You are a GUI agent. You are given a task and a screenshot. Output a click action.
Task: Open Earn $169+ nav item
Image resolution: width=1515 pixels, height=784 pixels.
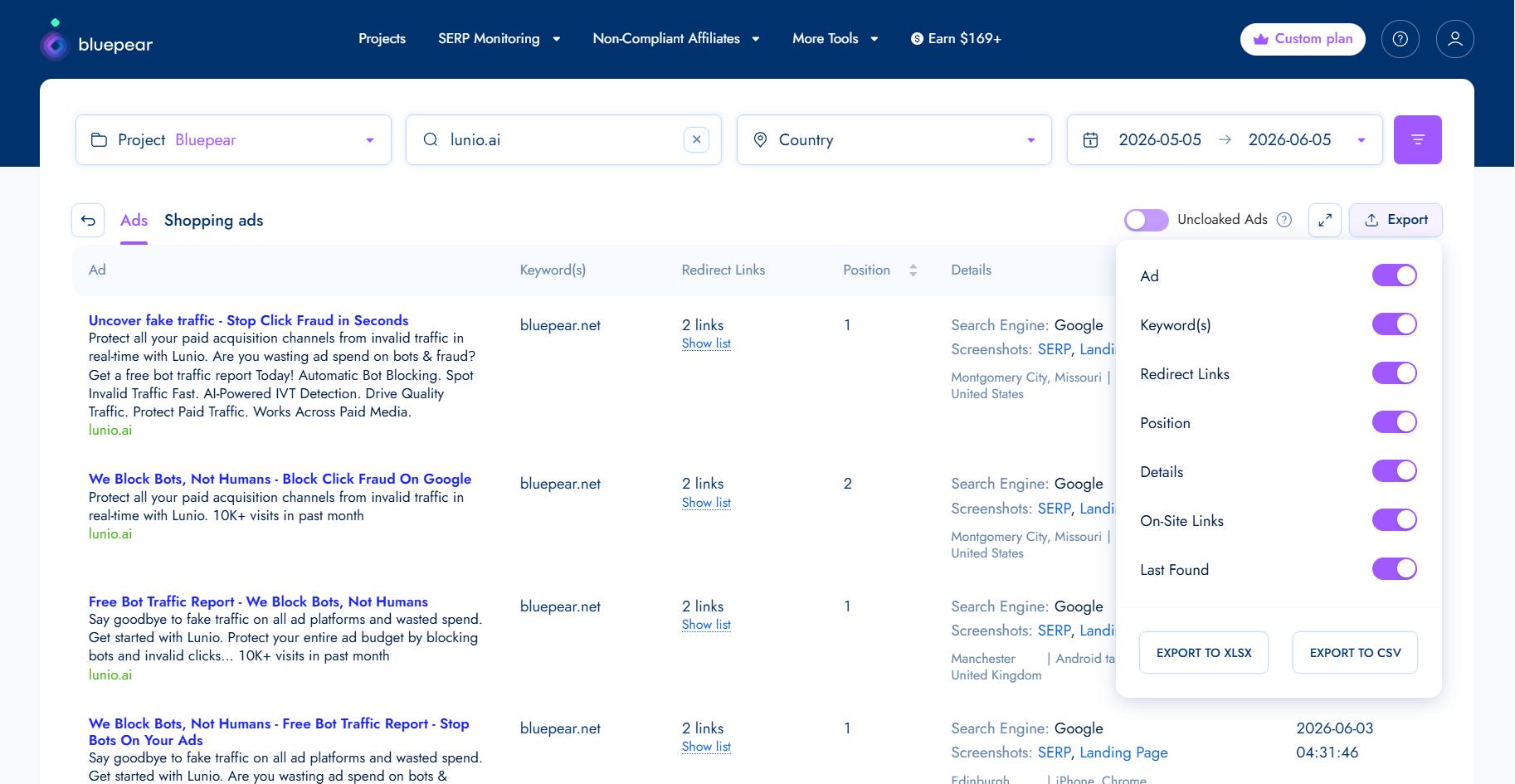pyautogui.click(x=956, y=39)
